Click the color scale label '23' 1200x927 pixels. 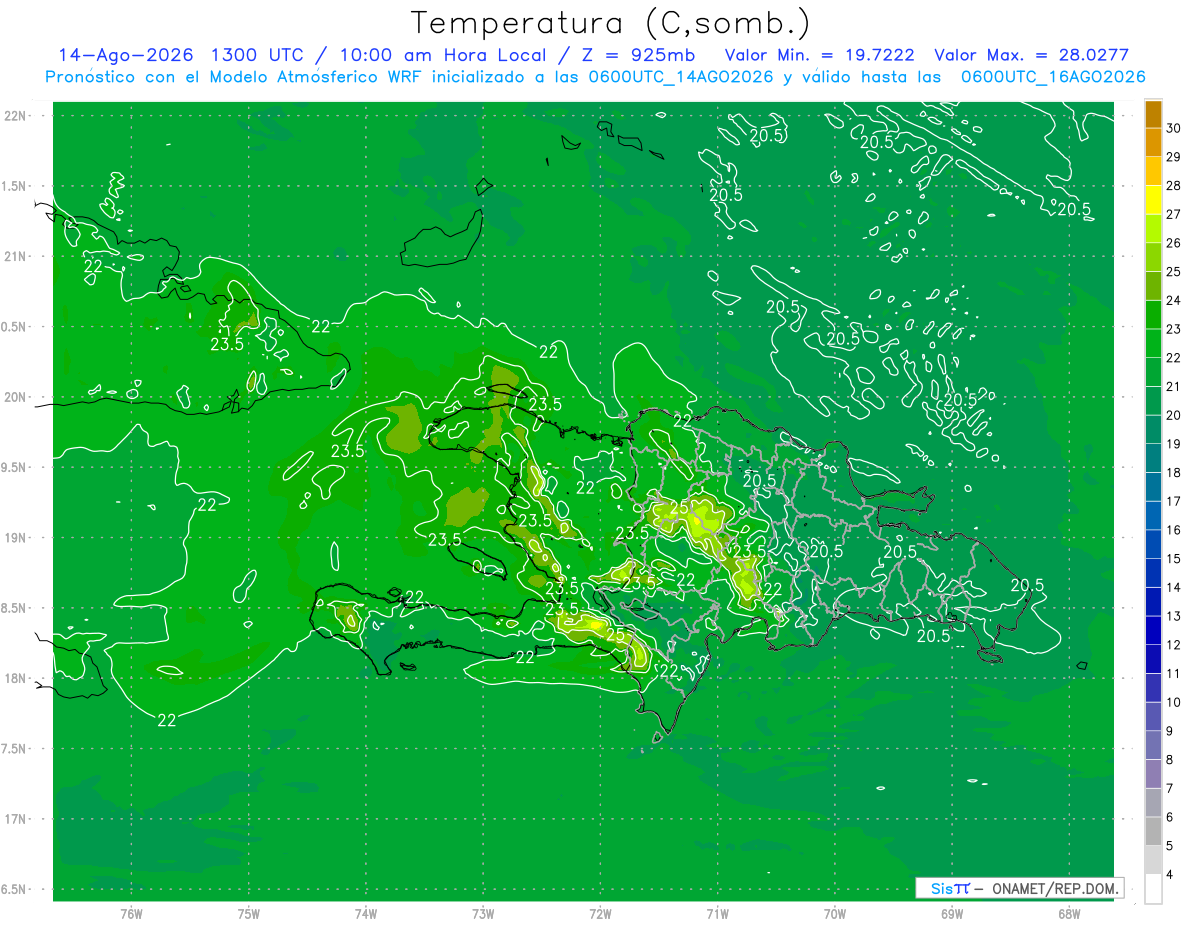click(1174, 329)
